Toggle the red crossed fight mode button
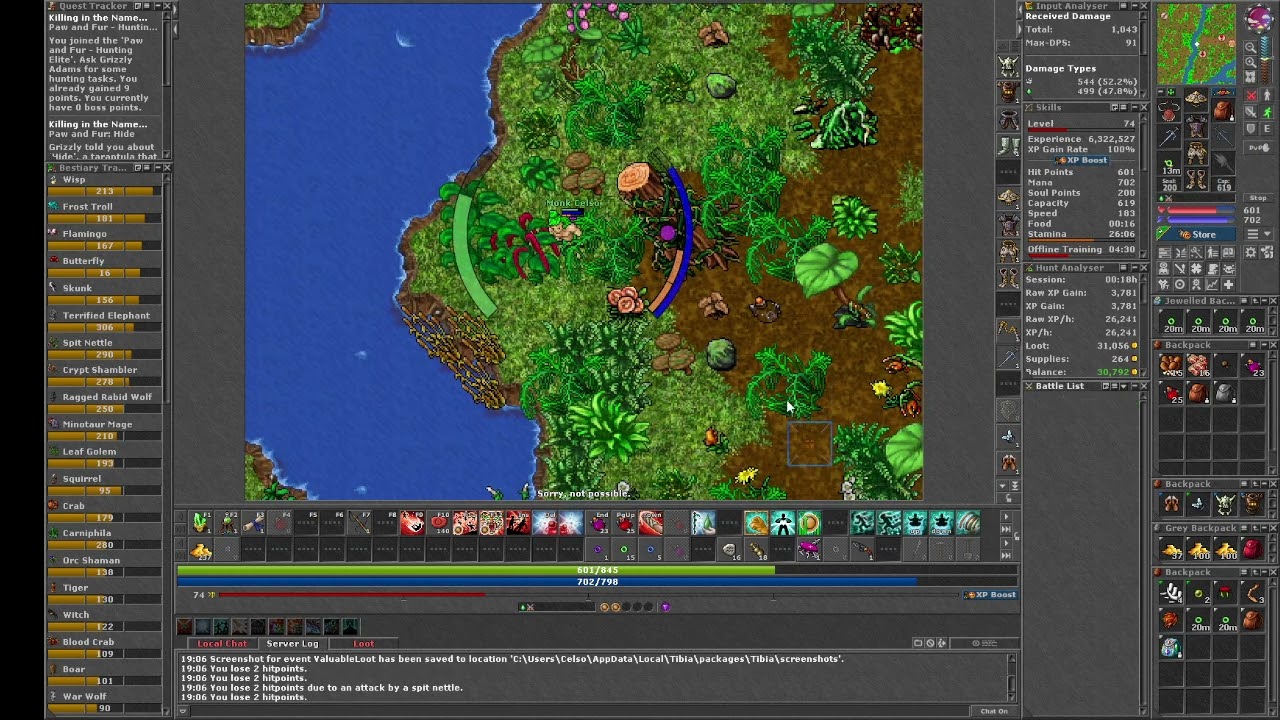Image resolution: width=1280 pixels, height=720 pixels. coord(1251,96)
